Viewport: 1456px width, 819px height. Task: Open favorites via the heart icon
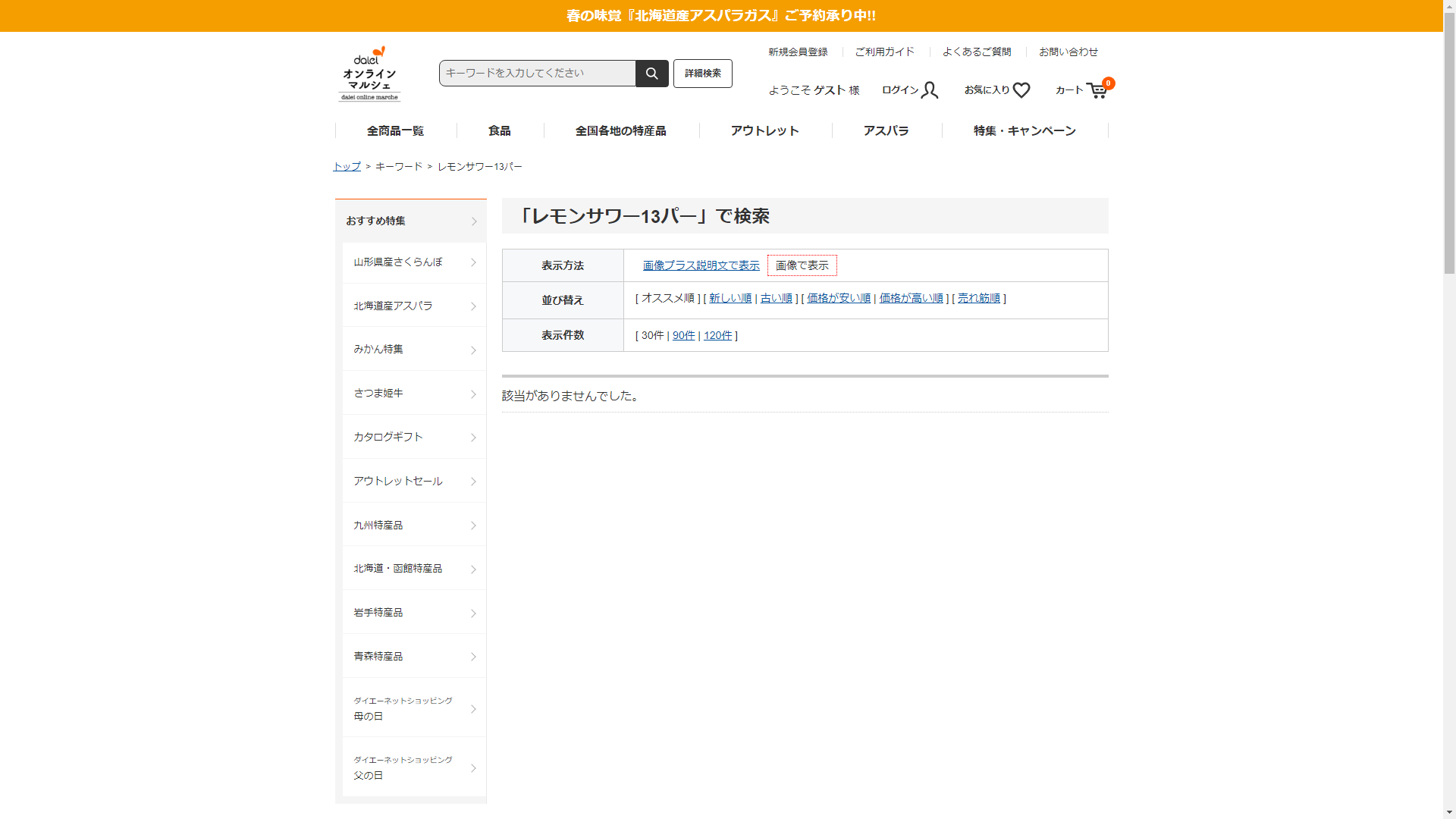point(1021,90)
